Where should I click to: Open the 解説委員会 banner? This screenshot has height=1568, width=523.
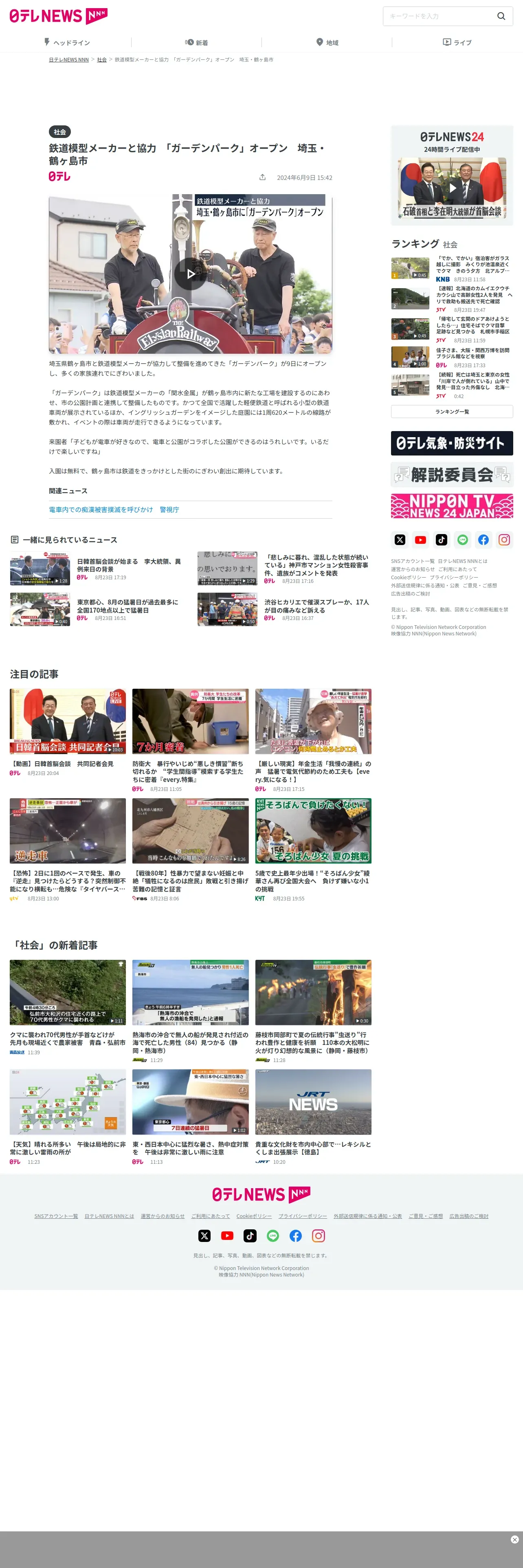452,475
